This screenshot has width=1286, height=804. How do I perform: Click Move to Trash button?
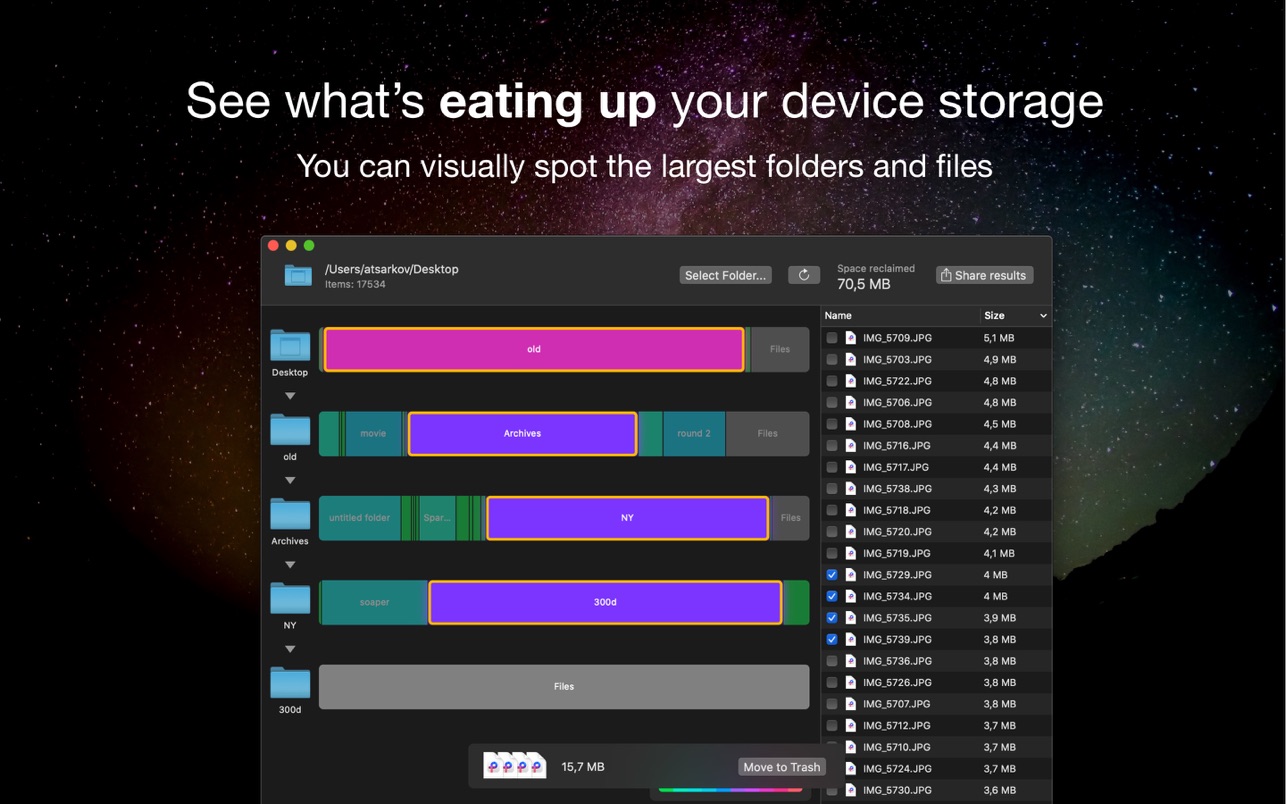pyautogui.click(x=782, y=767)
